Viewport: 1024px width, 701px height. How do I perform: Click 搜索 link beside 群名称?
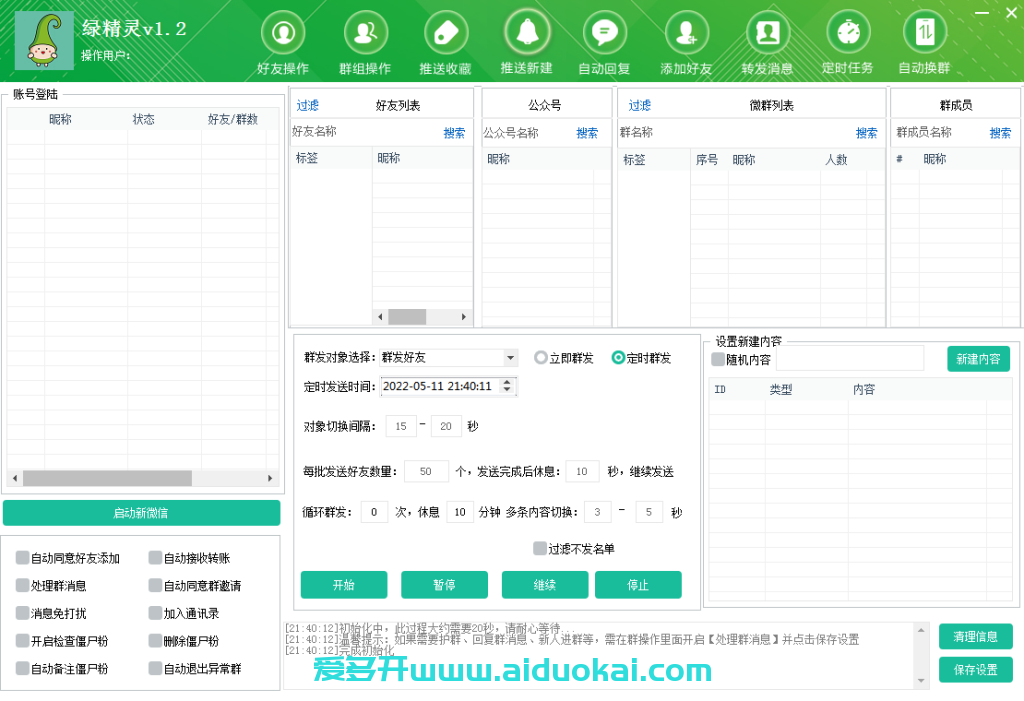click(x=867, y=133)
